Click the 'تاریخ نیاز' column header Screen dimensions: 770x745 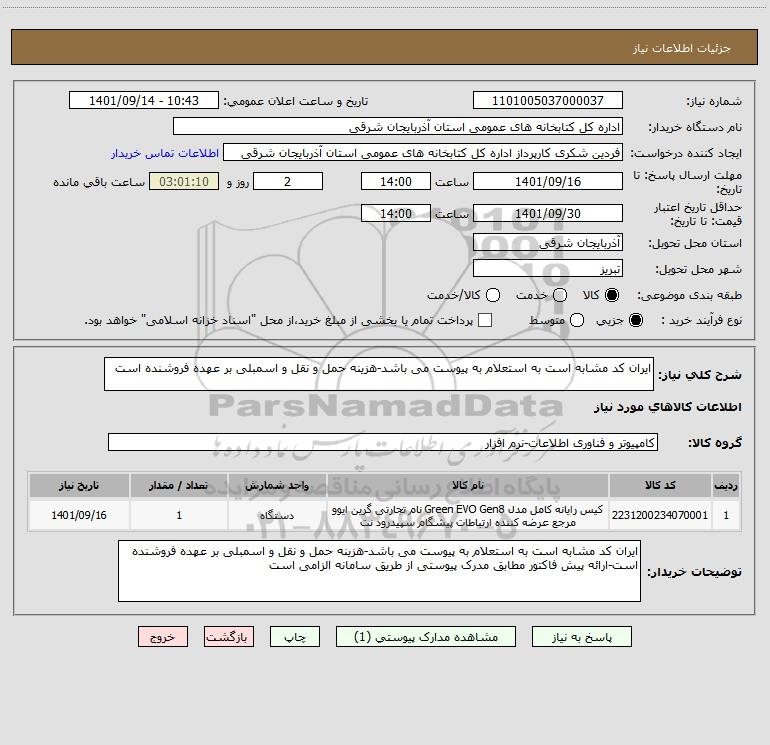point(79,485)
